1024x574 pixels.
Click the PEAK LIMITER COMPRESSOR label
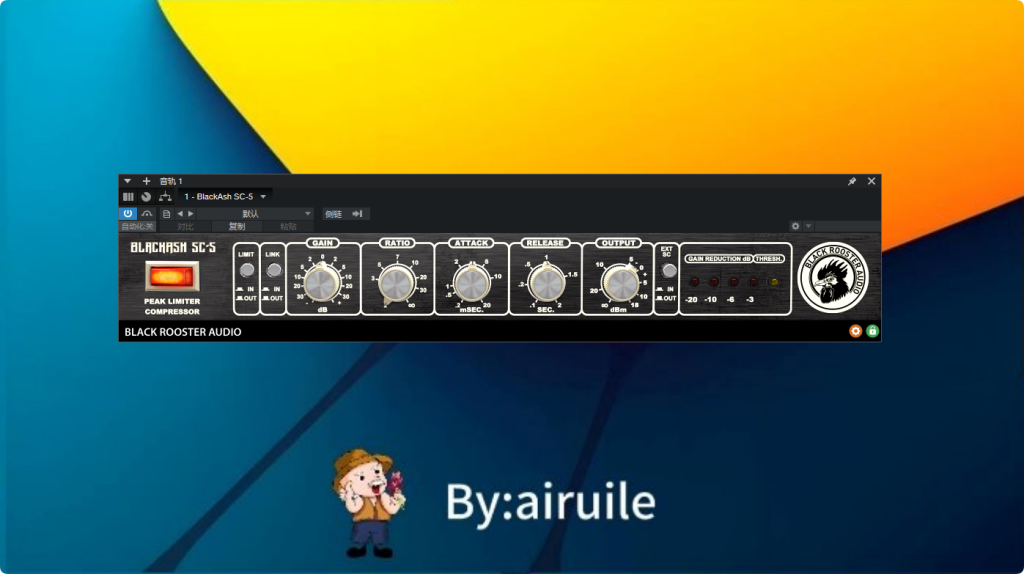(172, 306)
